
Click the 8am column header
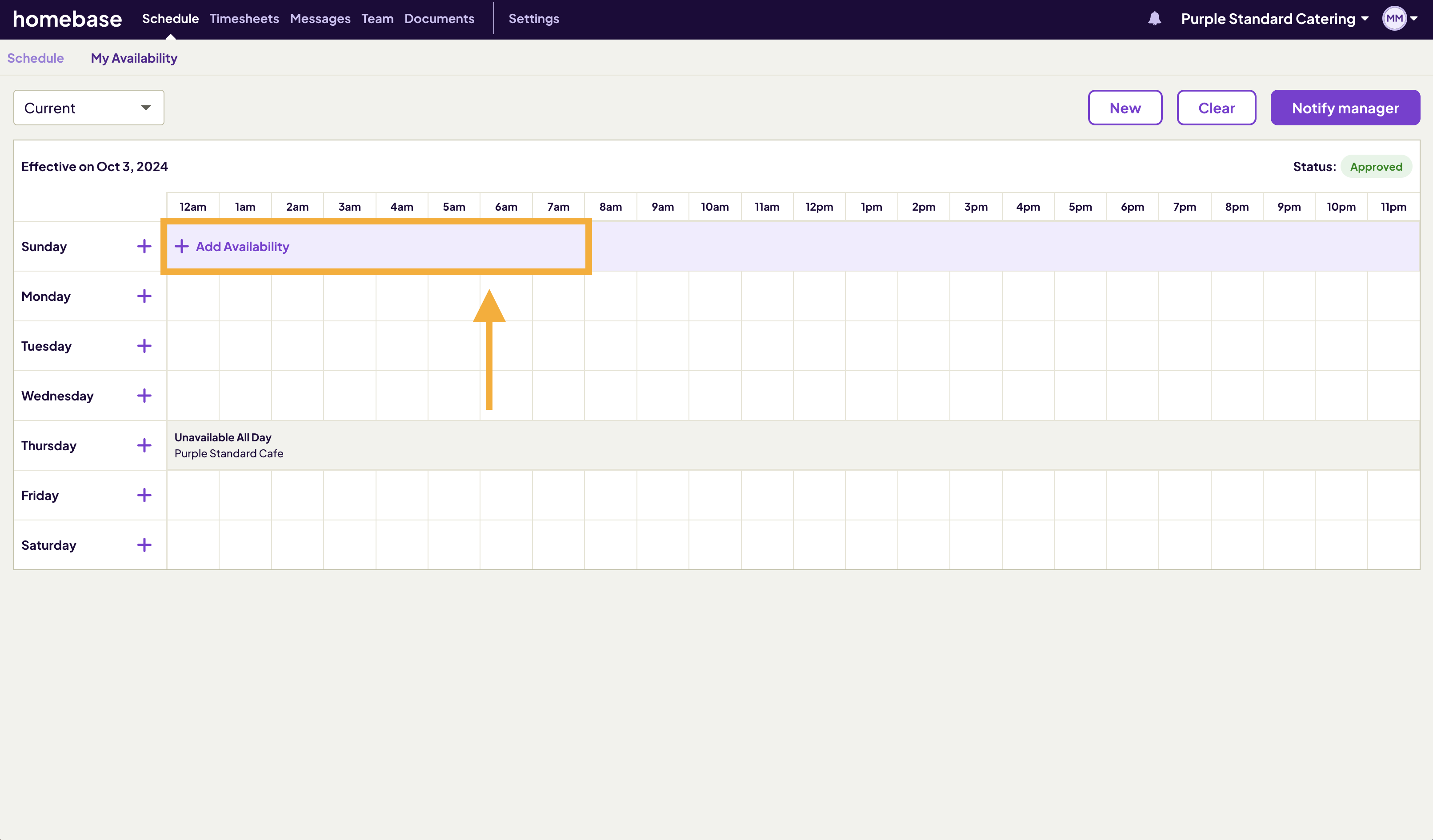point(610,207)
